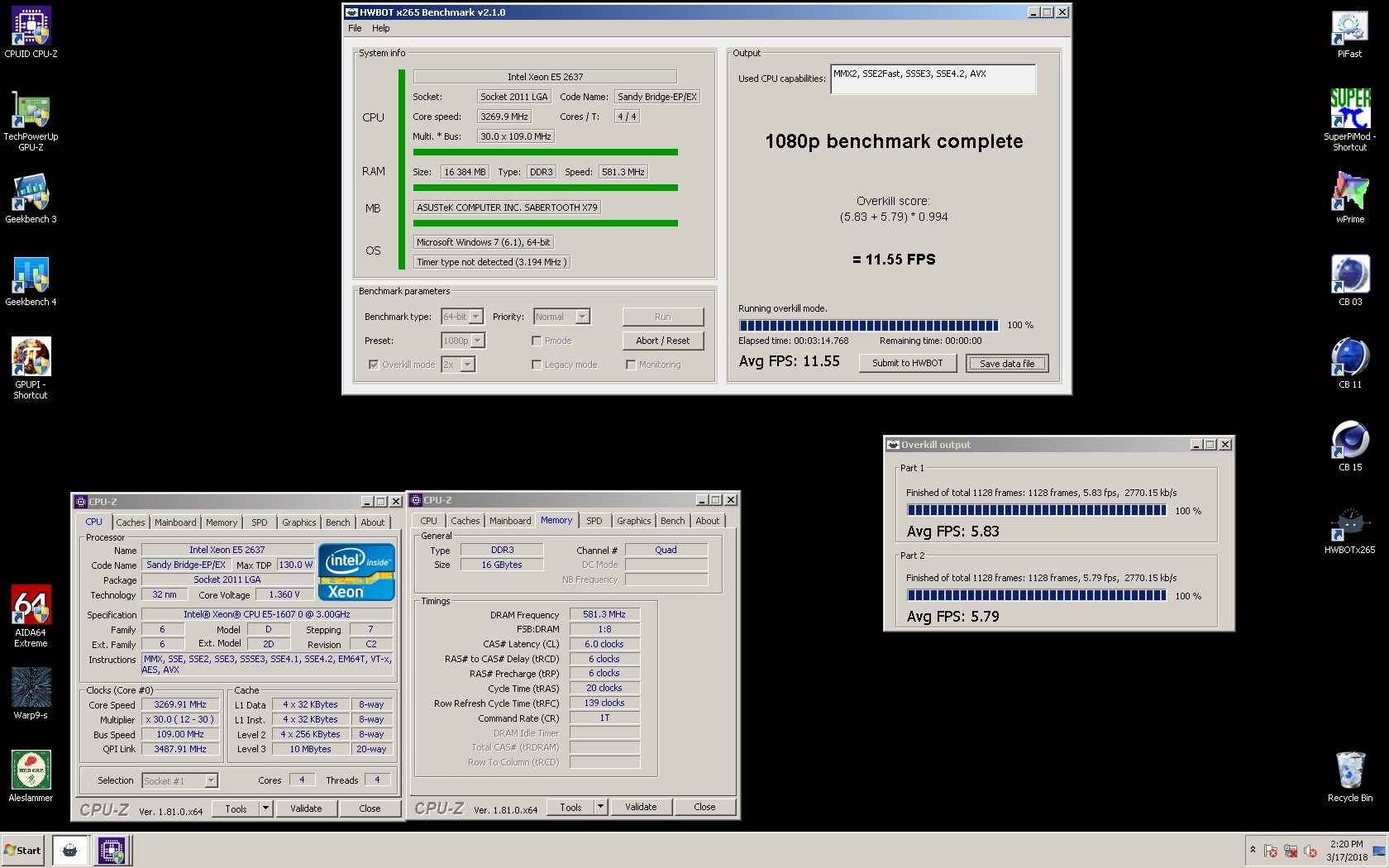Launch SuperPiMod shortcut icon

click(1350, 121)
